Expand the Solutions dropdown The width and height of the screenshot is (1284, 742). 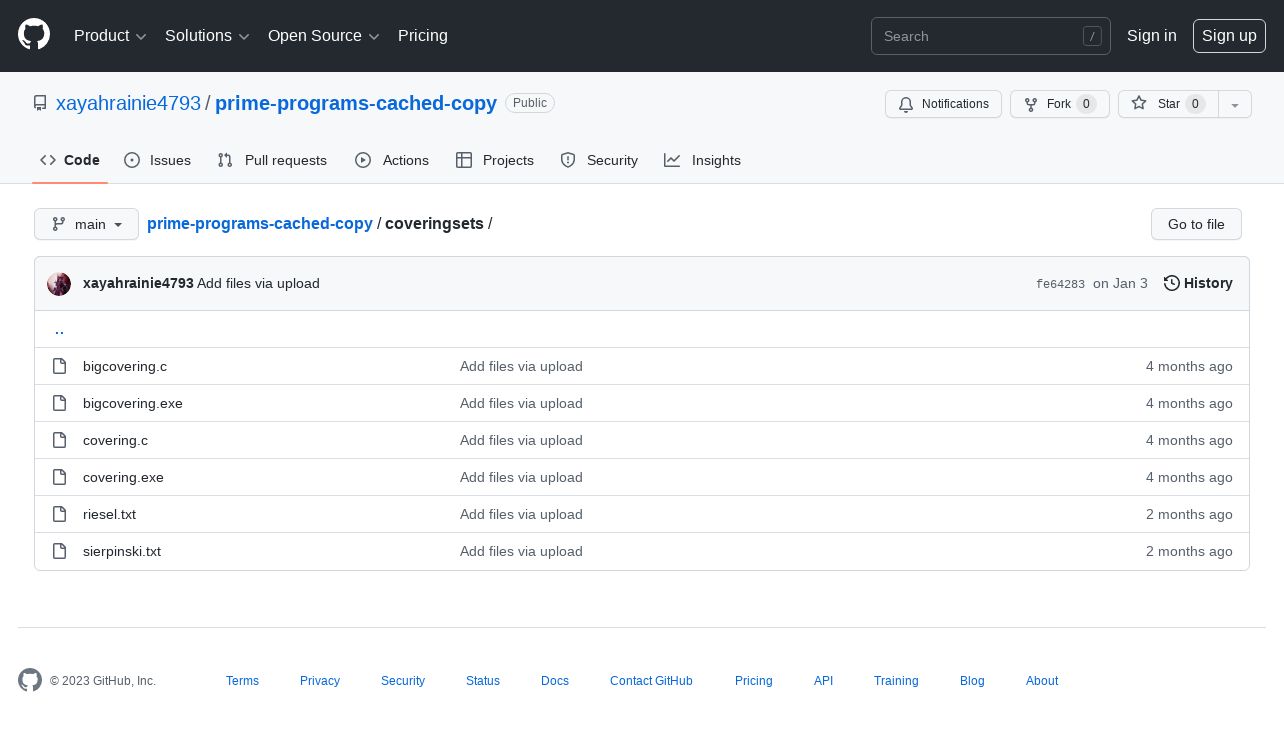(x=207, y=36)
